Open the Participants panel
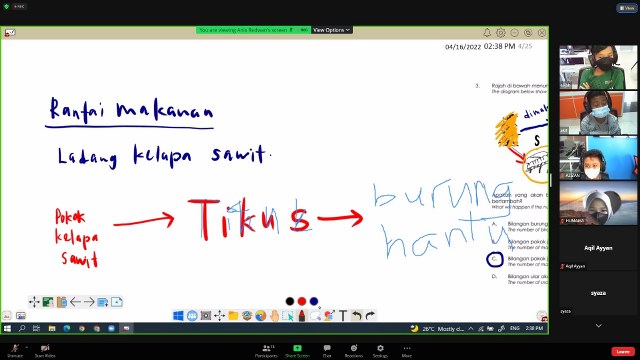Screen dimensions: 640x360 pyautogui.click(x=266, y=350)
